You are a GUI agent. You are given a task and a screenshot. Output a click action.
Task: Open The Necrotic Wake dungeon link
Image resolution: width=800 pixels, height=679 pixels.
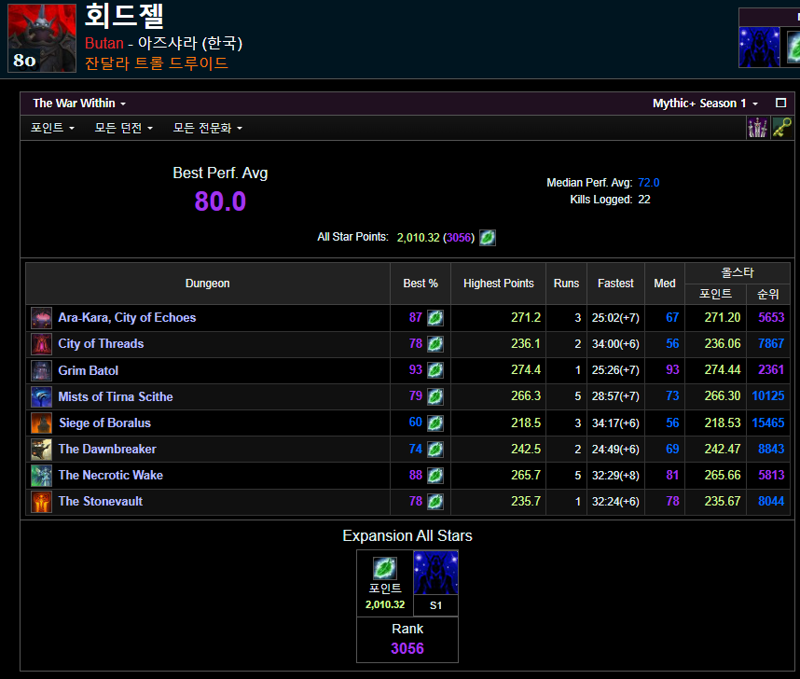pyautogui.click(x=111, y=475)
